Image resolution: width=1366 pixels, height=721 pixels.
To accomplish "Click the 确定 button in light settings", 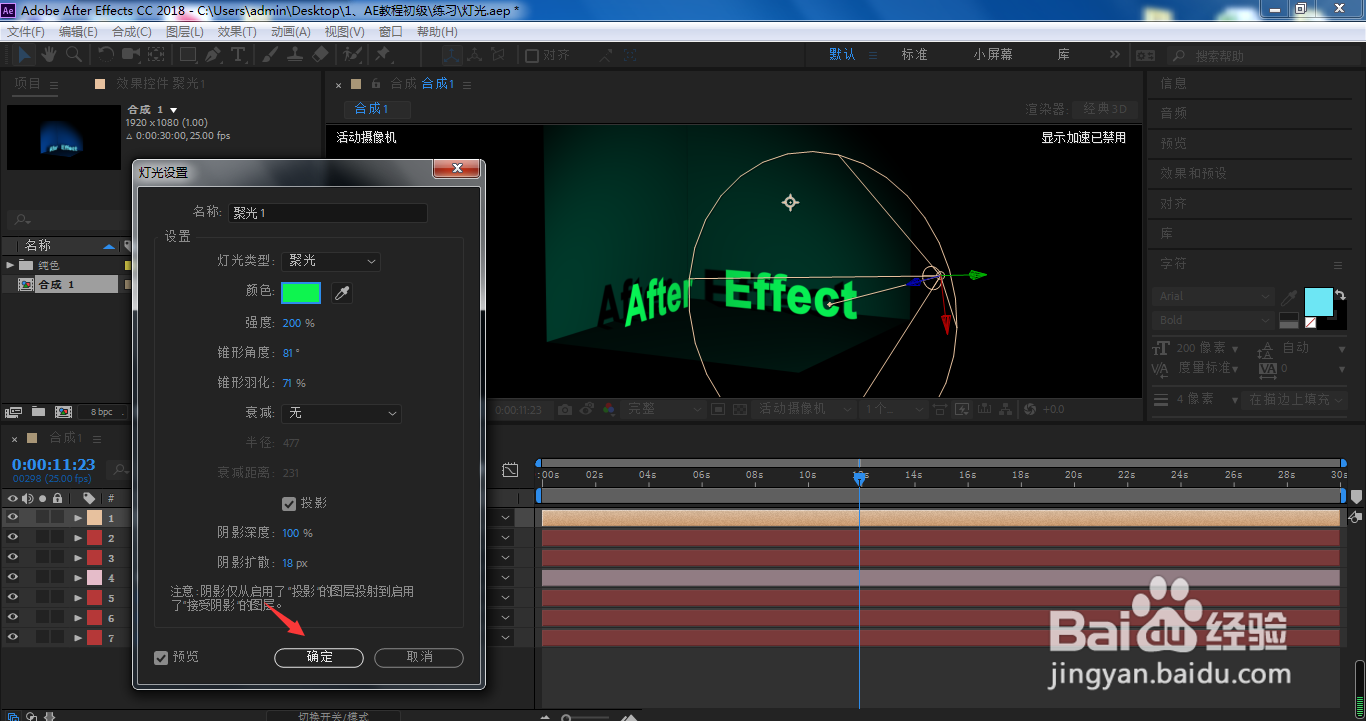I will click(319, 657).
